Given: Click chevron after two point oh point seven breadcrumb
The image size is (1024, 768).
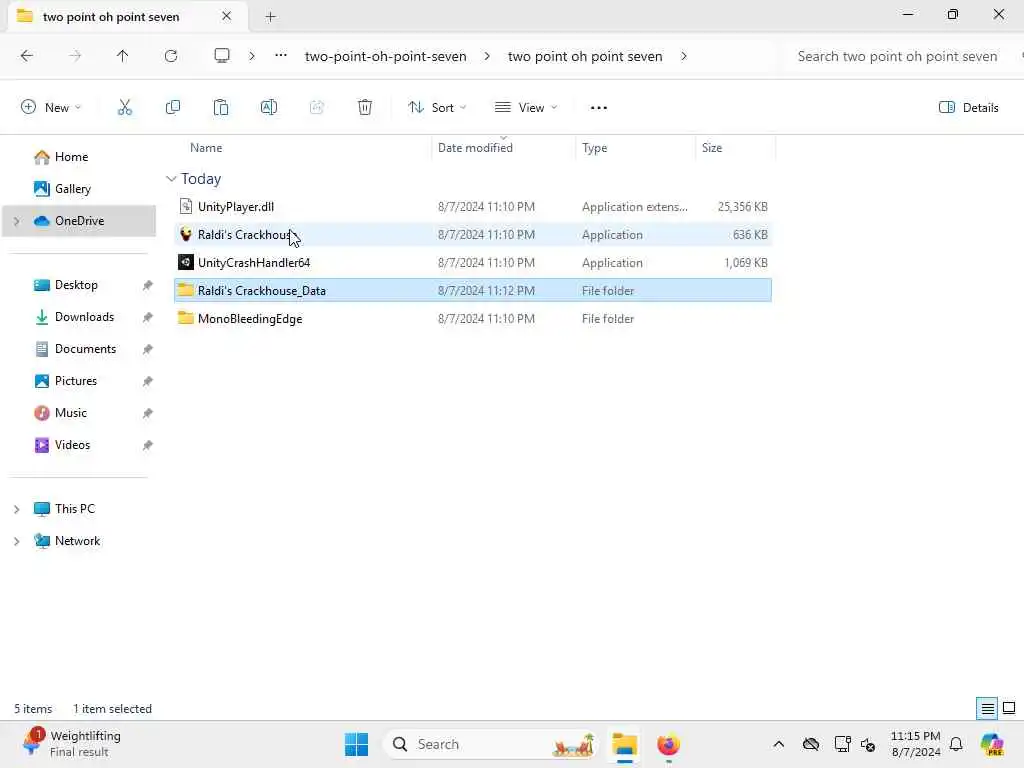Looking at the screenshot, I should pyautogui.click(x=684, y=56).
